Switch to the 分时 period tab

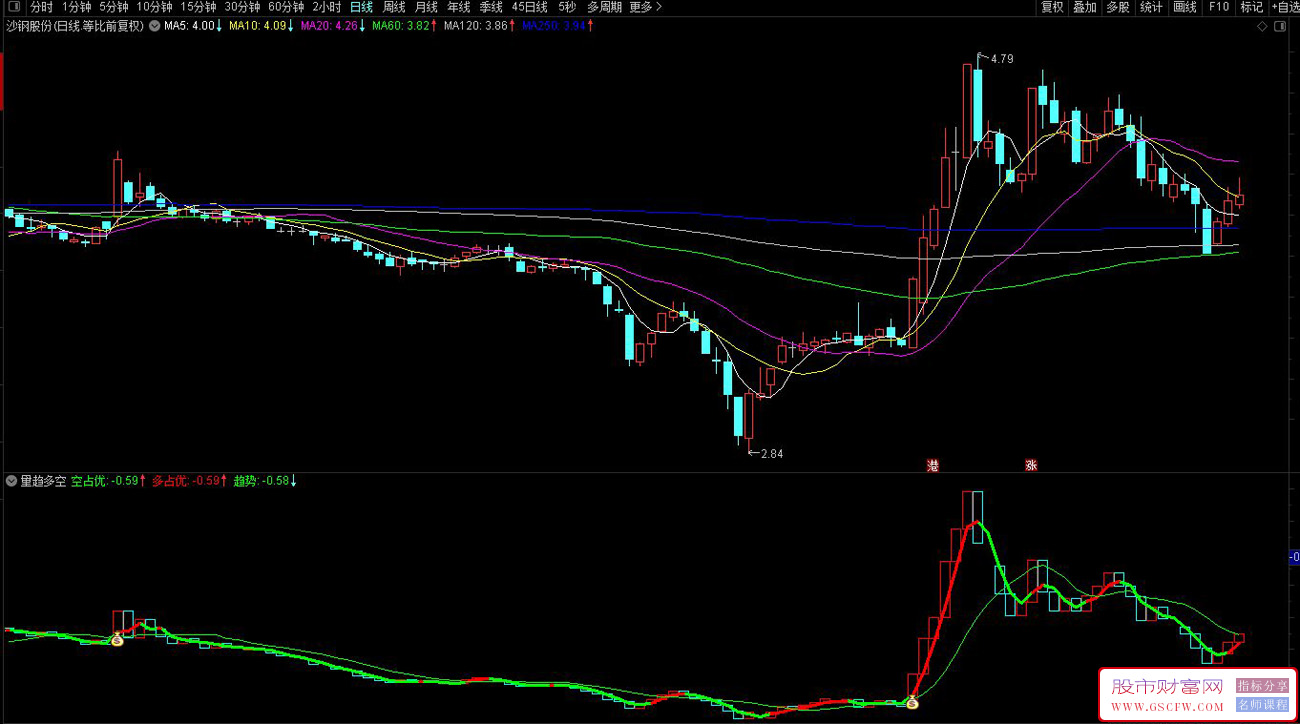[x=42, y=7]
